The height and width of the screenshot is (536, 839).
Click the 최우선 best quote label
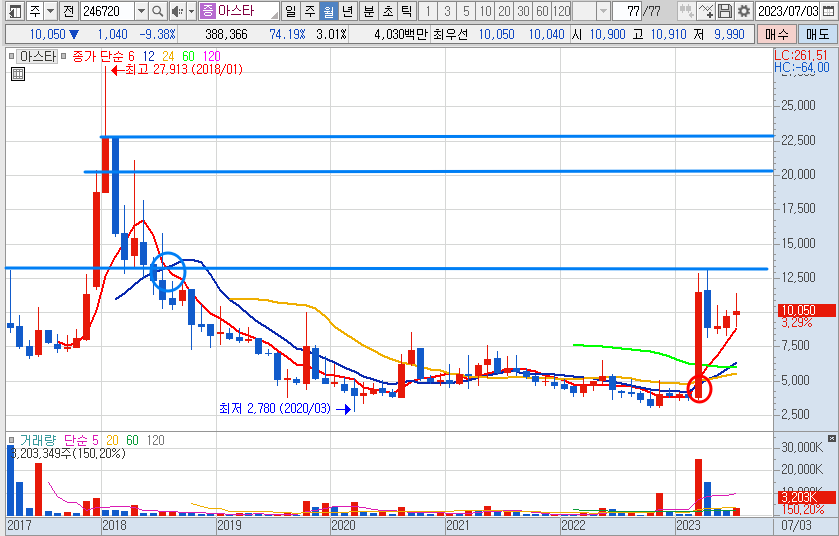click(x=451, y=35)
